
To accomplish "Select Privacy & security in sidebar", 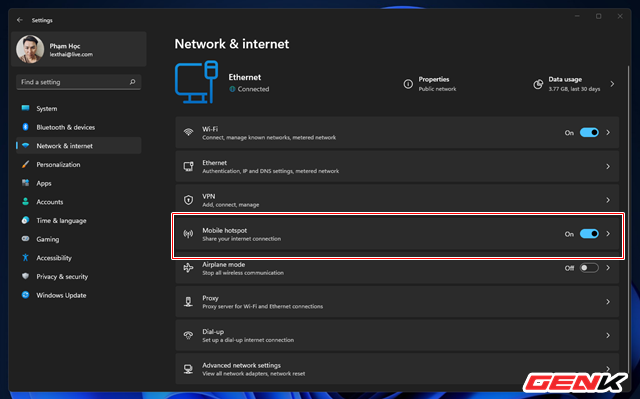I will click(x=62, y=277).
